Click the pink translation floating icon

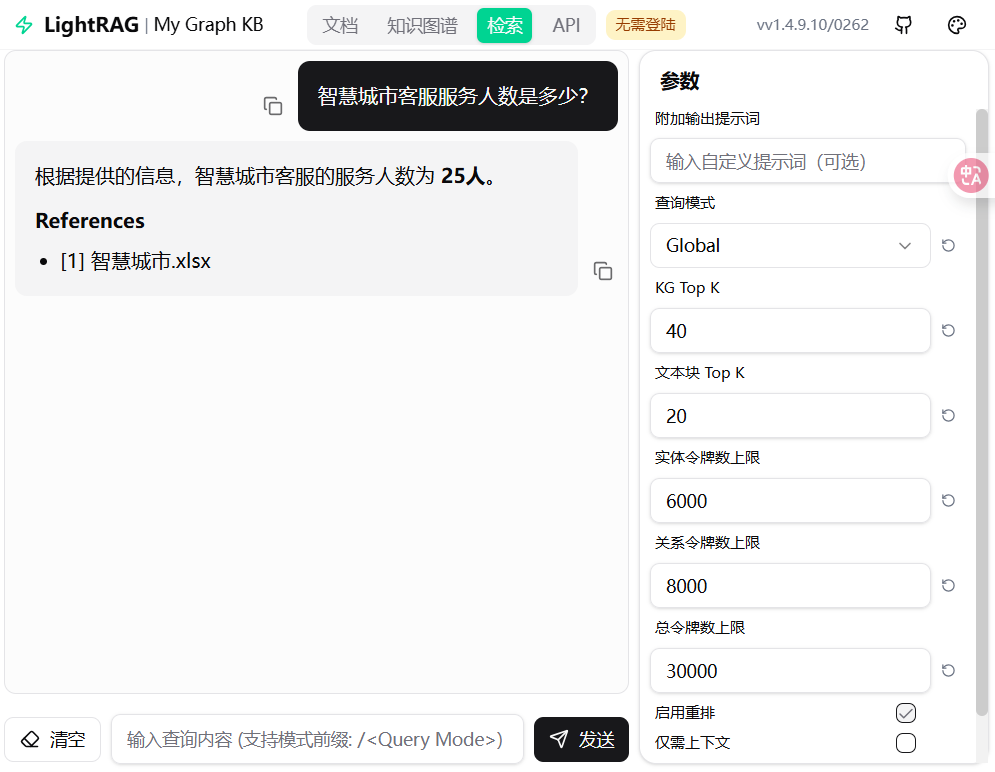pyautogui.click(x=971, y=176)
